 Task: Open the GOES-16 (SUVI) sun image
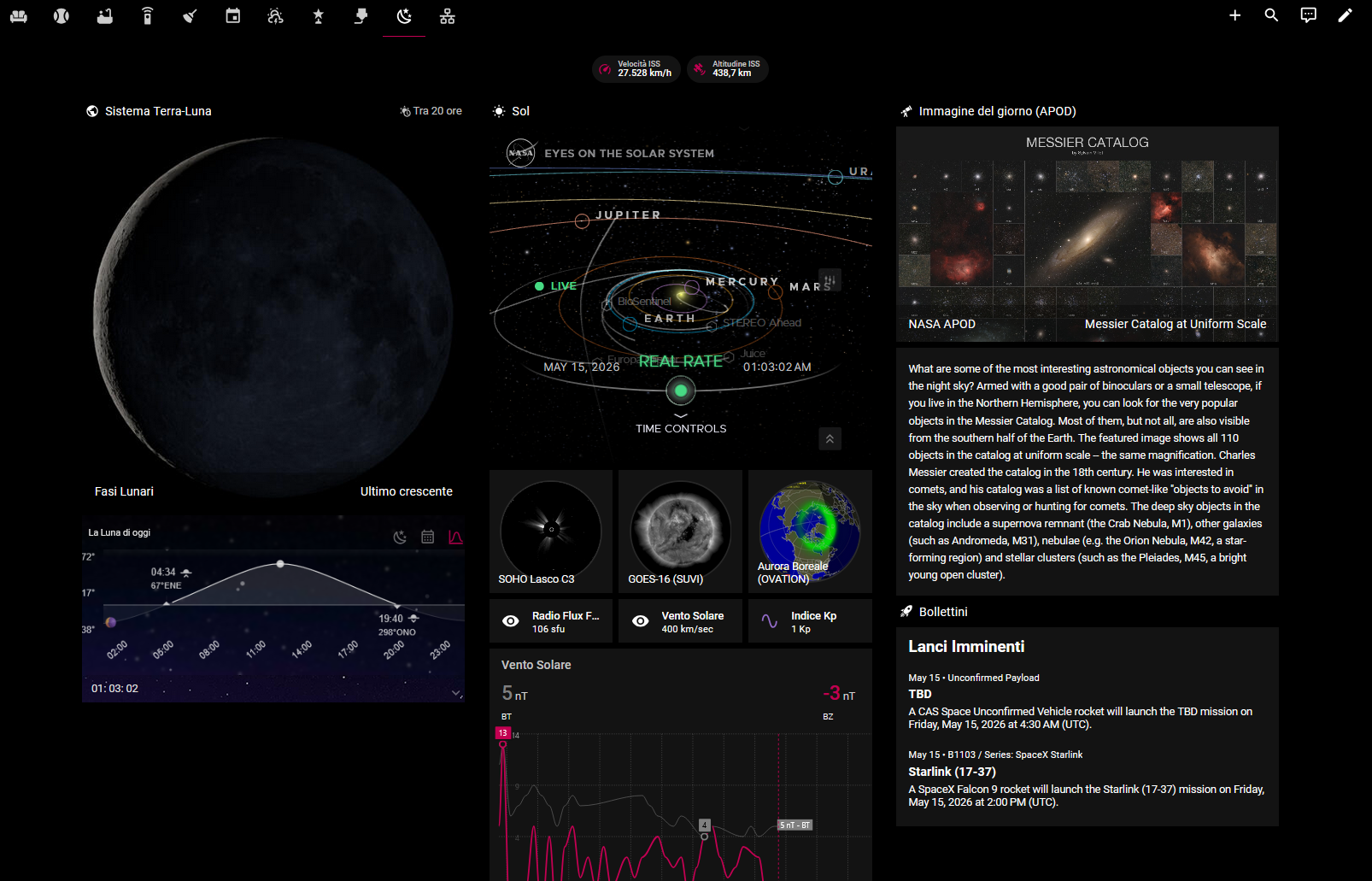coord(681,532)
